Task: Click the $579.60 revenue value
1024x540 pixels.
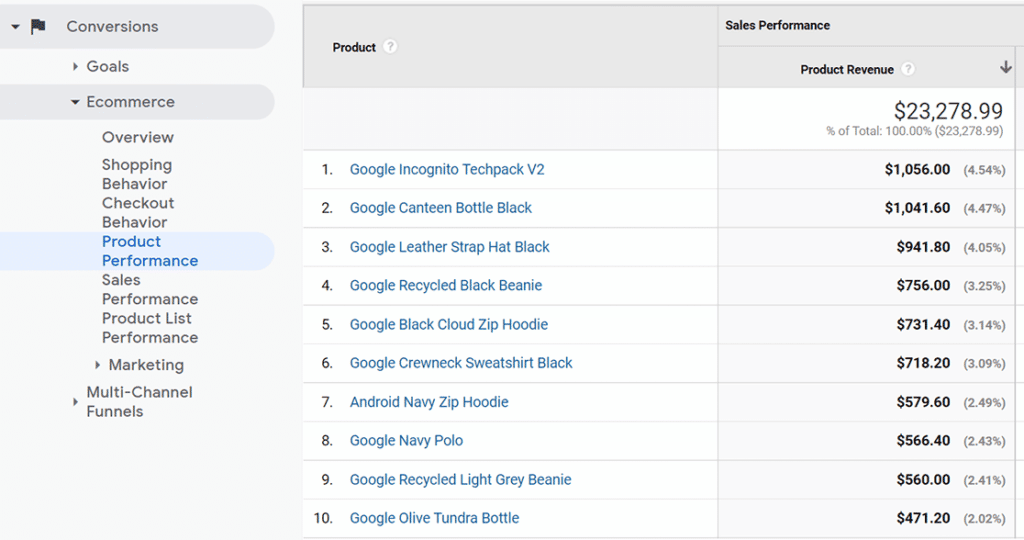Action: pyautogui.click(x=923, y=402)
